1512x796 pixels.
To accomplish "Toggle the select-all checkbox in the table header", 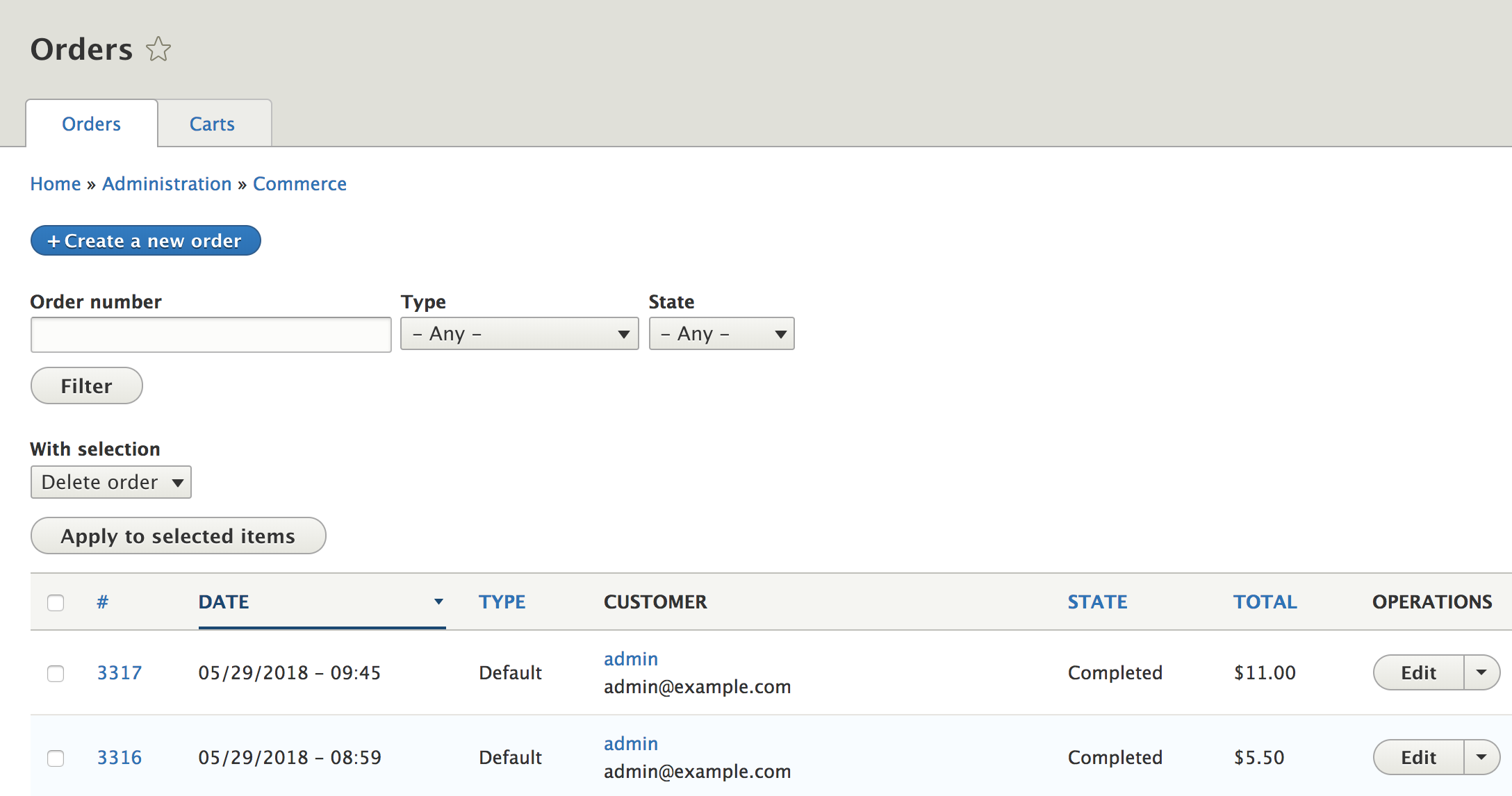I will coord(56,602).
